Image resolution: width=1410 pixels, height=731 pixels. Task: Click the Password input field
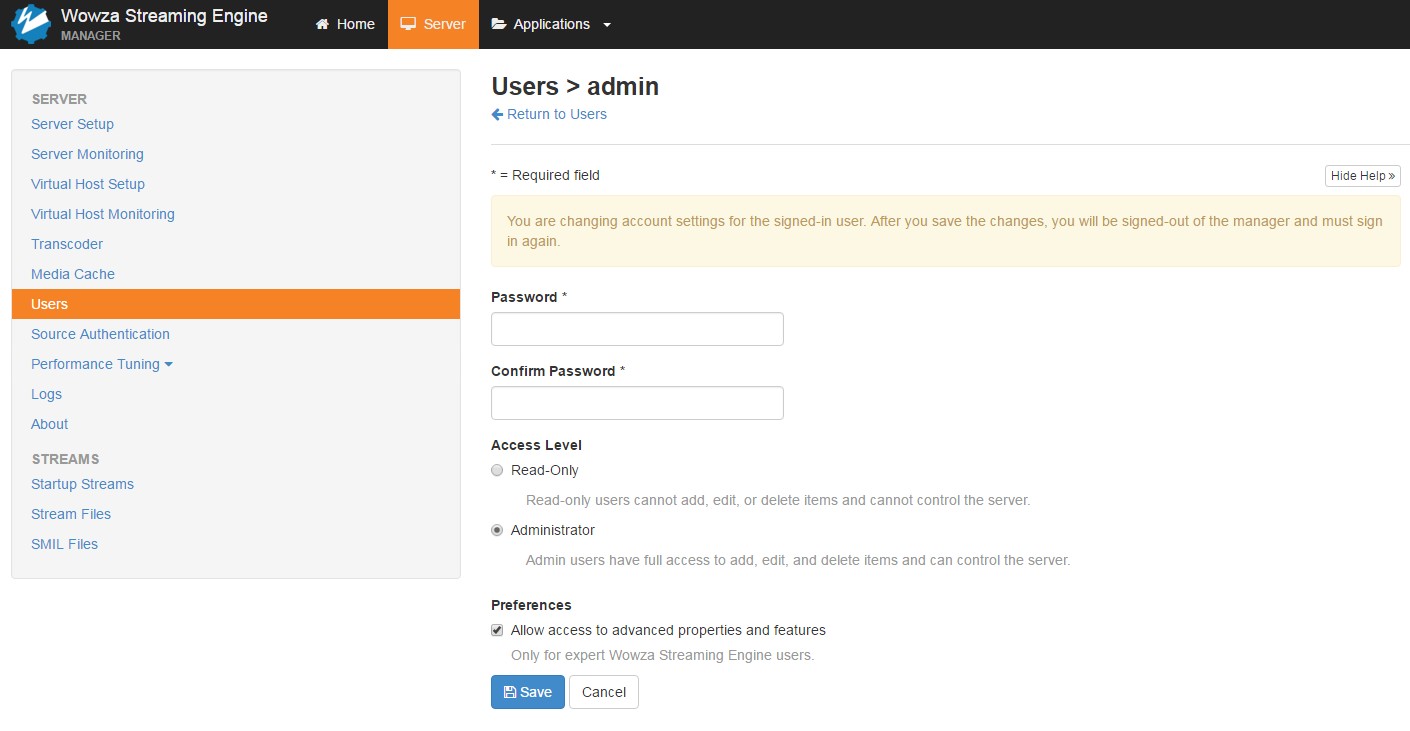point(637,329)
